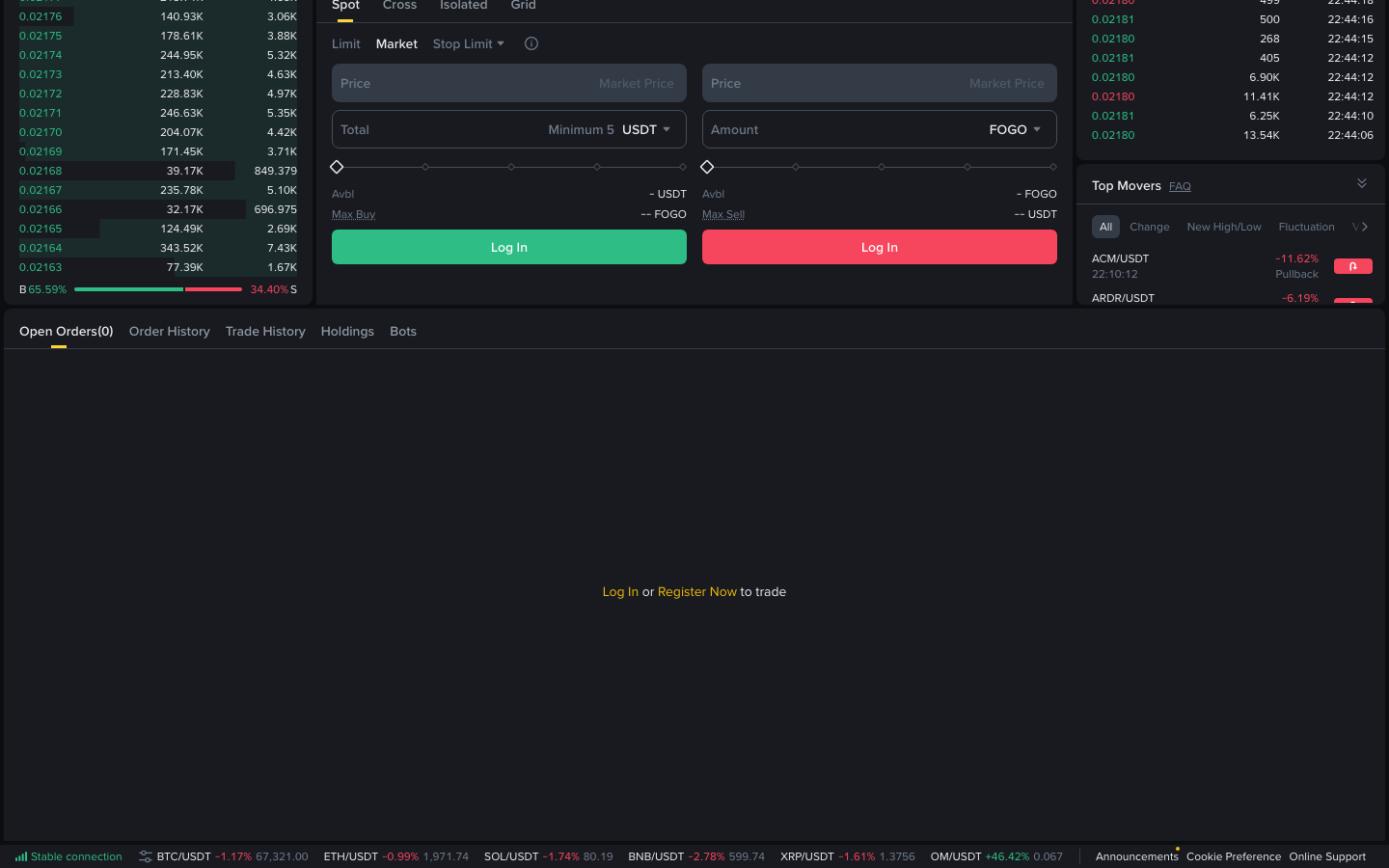
Task: Switch to the Cross margin tab
Action: (x=399, y=6)
